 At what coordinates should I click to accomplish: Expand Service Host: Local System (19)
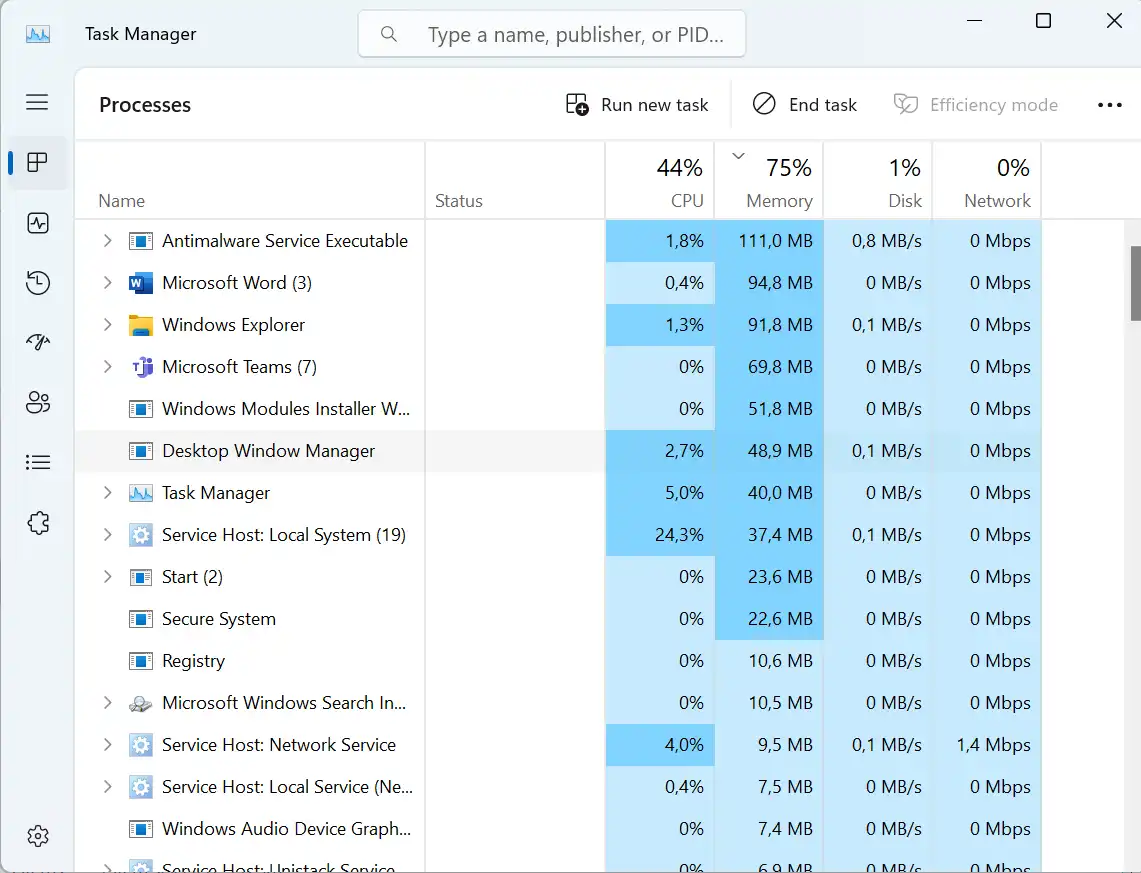[108, 535]
